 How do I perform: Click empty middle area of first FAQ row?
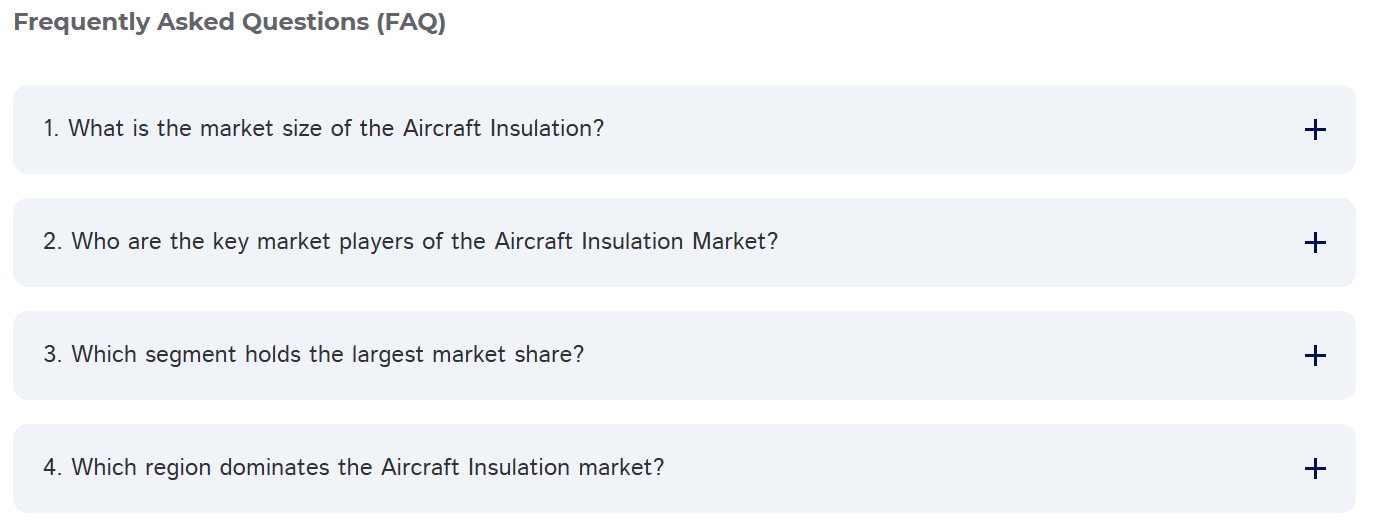pyautogui.click(x=950, y=129)
